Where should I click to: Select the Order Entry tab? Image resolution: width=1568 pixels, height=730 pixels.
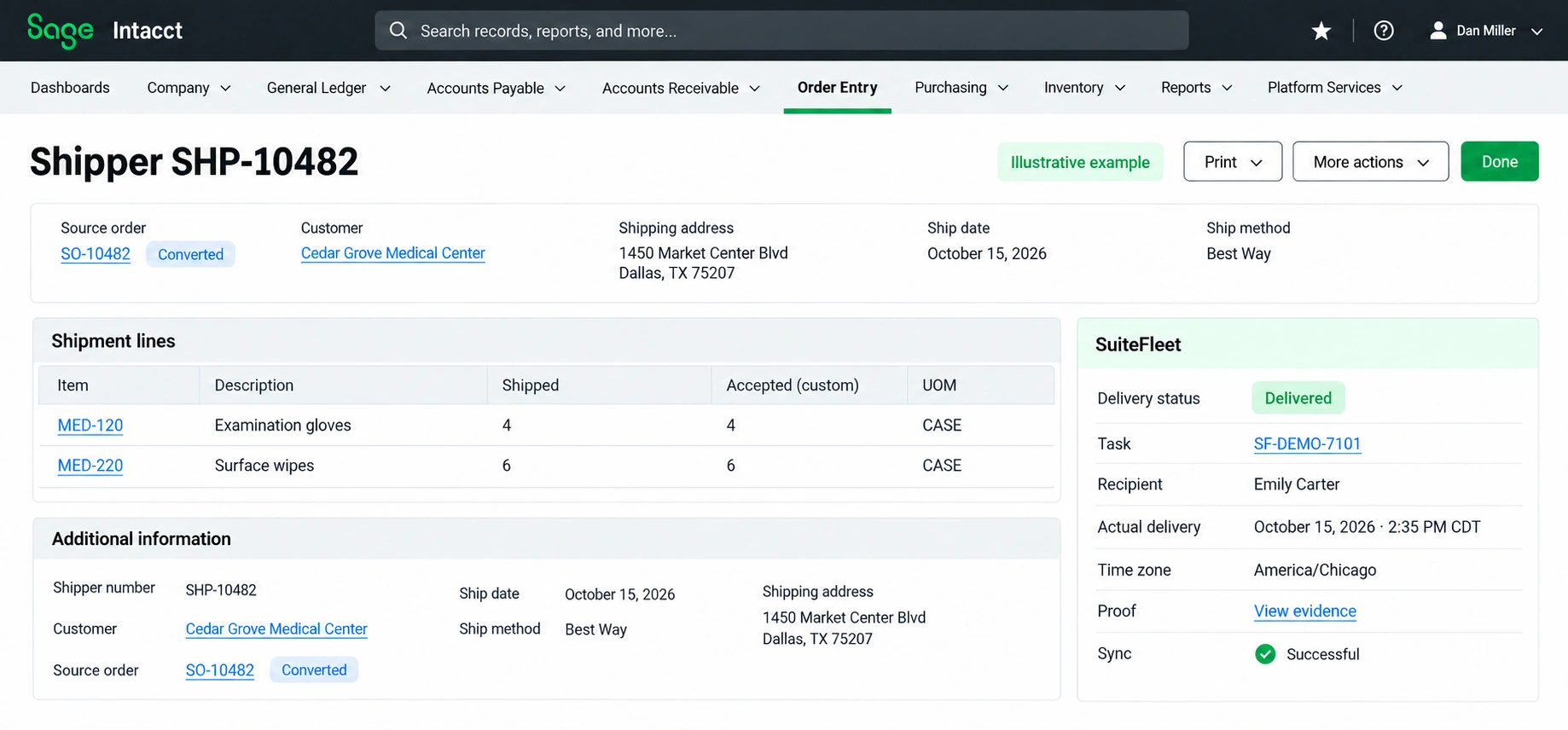pos(838,88)
